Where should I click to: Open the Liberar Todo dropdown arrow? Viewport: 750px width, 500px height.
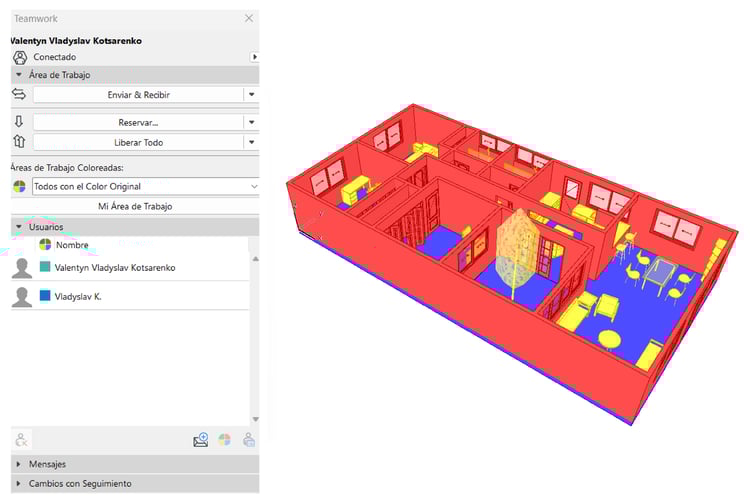[252, 142]
